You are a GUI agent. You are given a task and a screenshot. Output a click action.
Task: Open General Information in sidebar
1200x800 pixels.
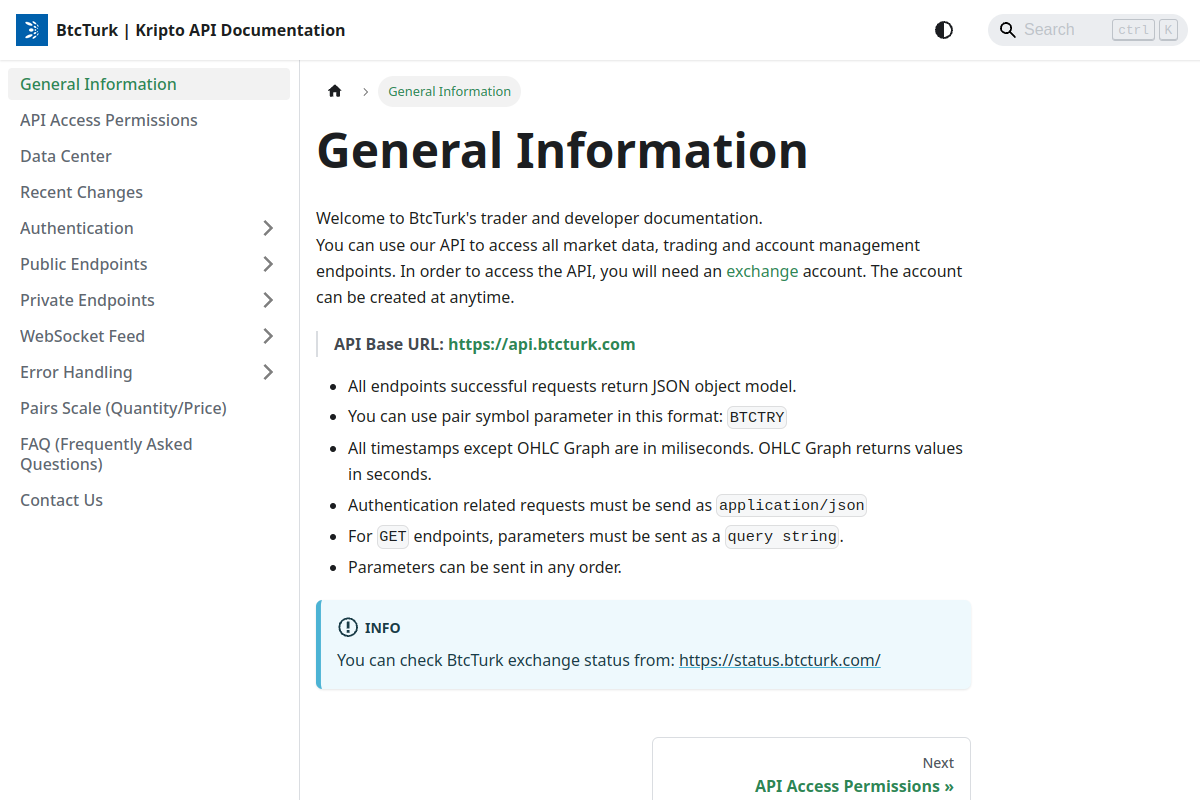149,84
